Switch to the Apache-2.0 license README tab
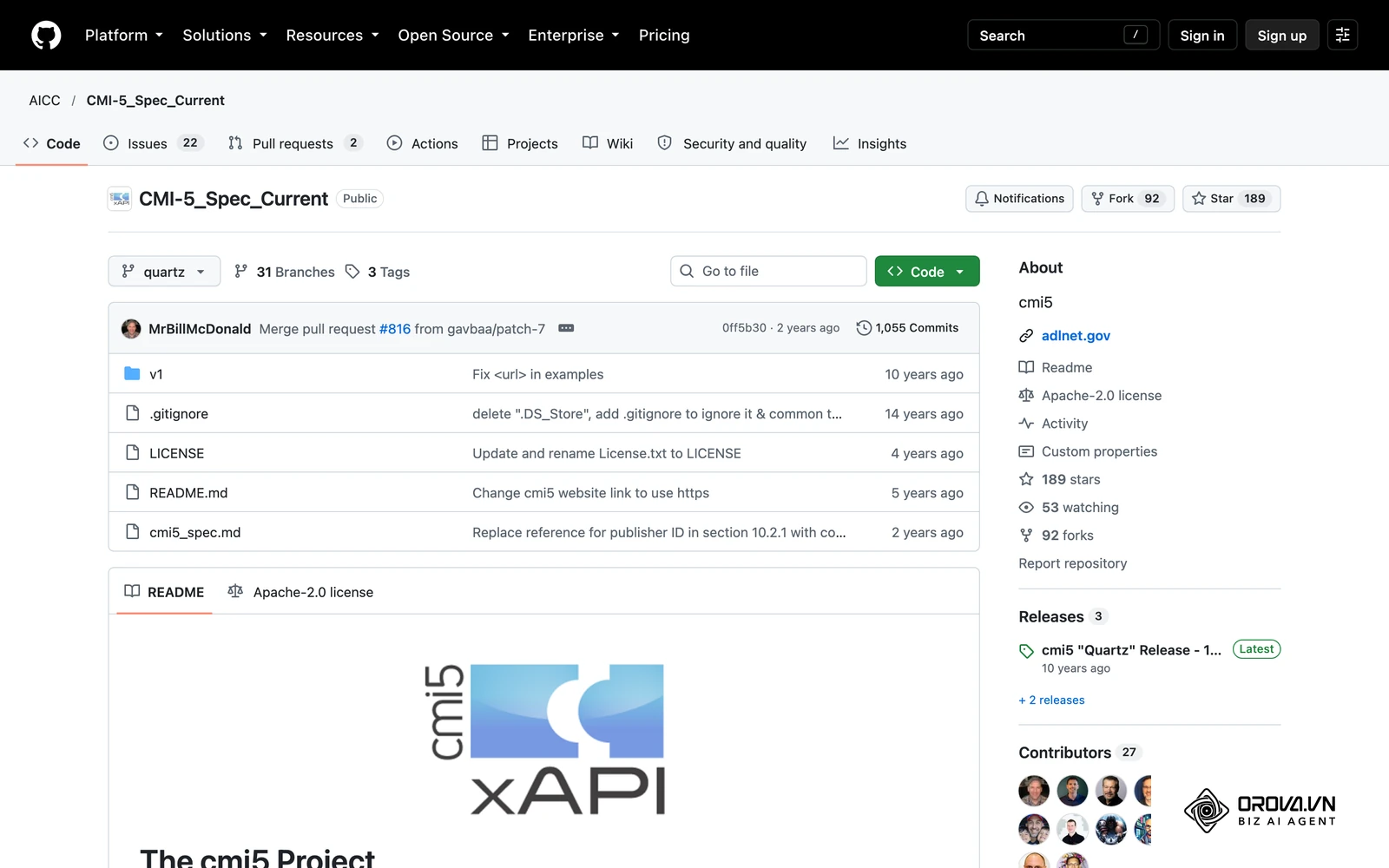Screen dimensions: 1389x868 (x=300, y=592)
